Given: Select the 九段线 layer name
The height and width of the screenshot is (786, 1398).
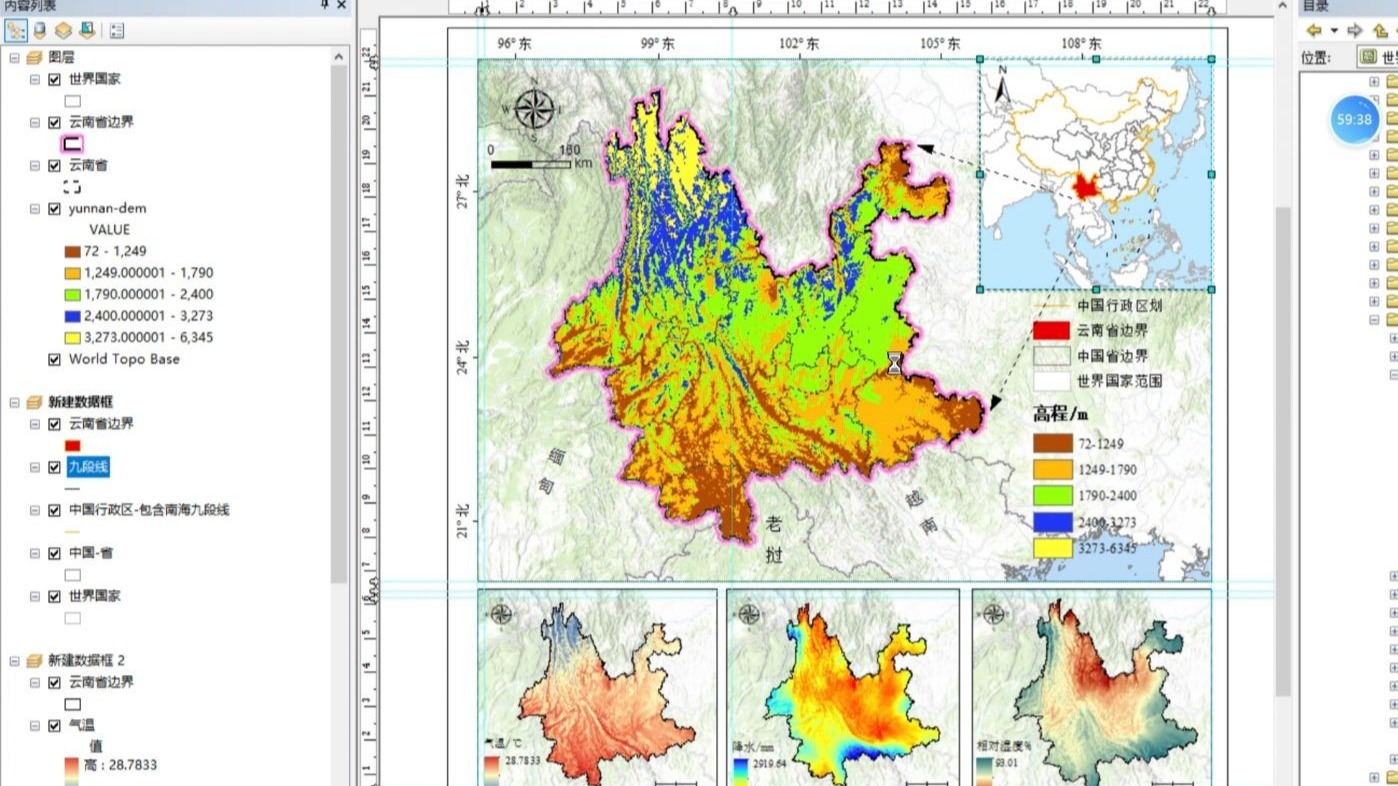Looking at the screenshot, I should (x=88, y=466).
